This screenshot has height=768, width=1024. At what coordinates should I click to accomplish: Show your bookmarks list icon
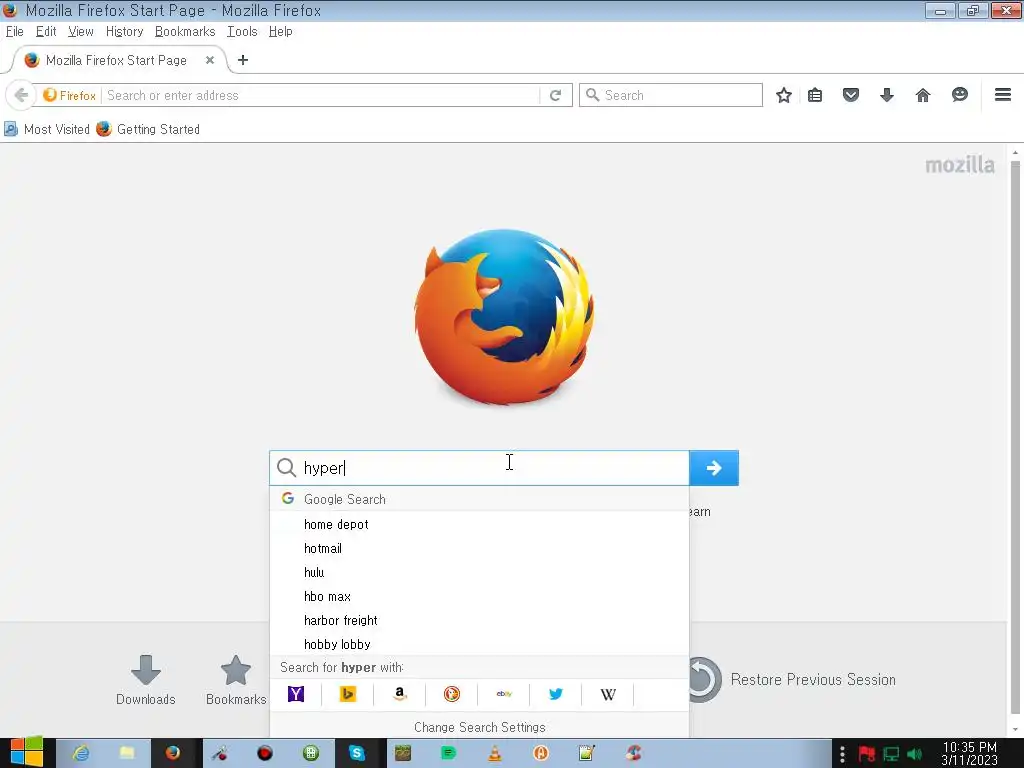[x=815, y=95]
